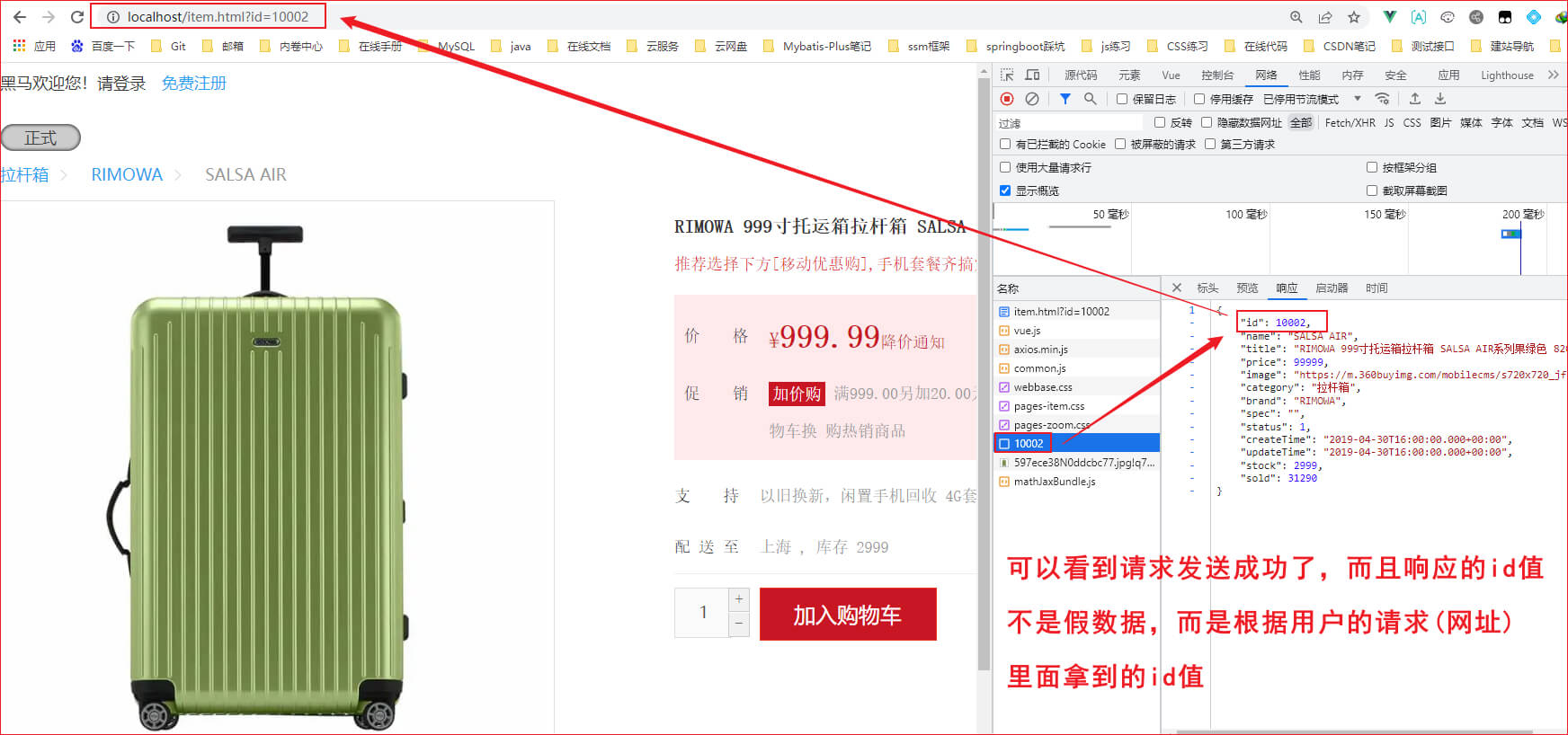Click the 加入购物车 button
1568x735 pixels.
tap(848, 615)
